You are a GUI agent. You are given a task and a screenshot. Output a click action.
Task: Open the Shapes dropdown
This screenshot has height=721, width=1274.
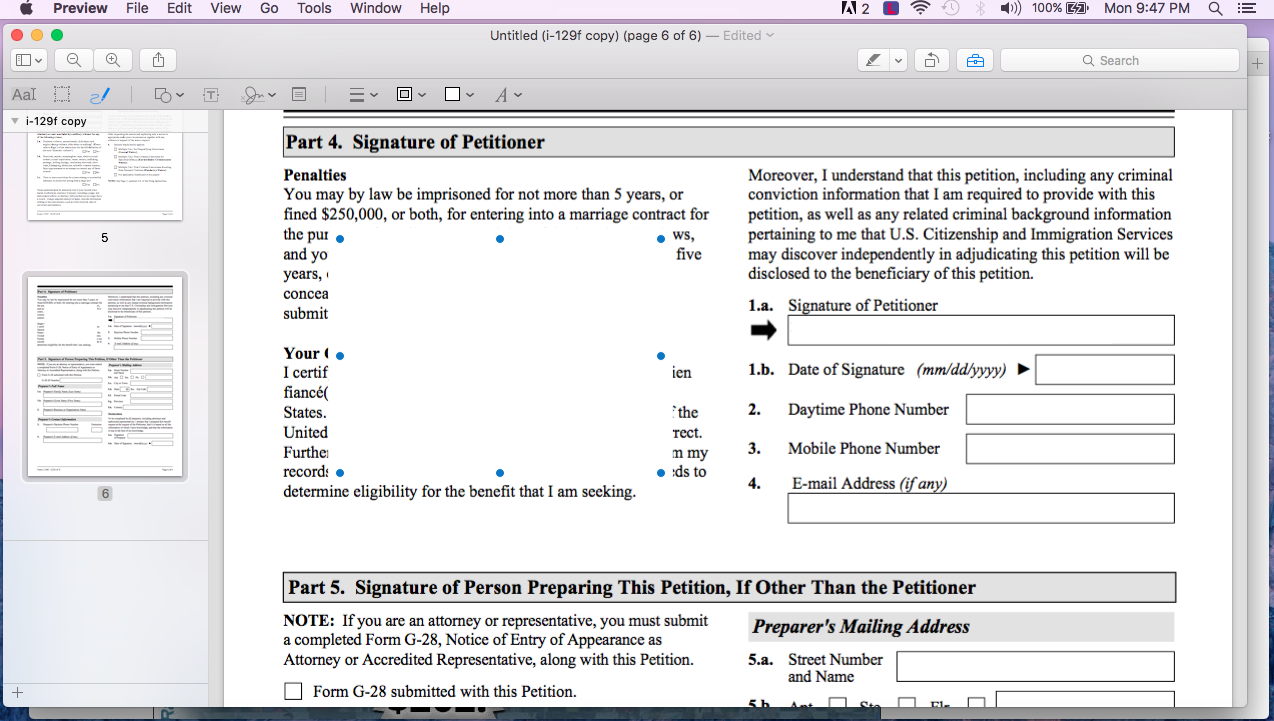tap(169, 95)
